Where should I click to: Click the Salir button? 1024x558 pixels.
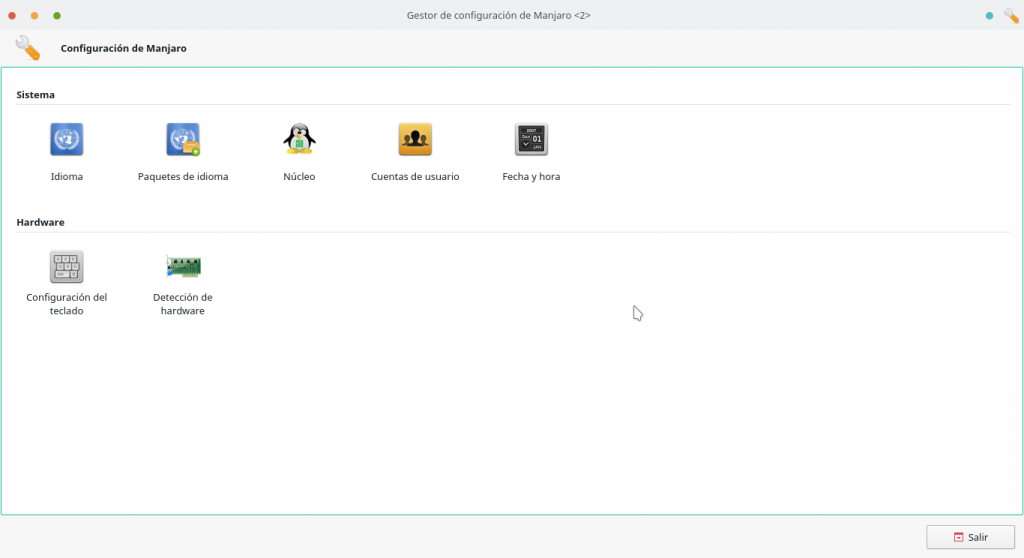click(x=970, y=537)
